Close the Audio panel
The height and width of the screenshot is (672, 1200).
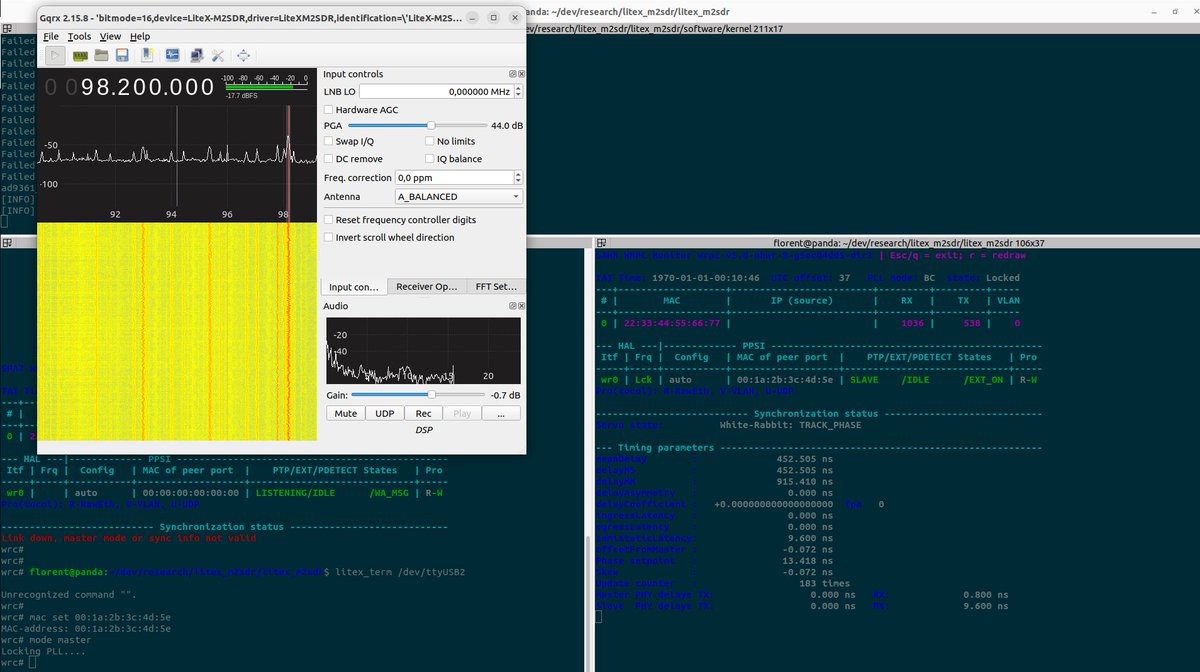point(521,306)
